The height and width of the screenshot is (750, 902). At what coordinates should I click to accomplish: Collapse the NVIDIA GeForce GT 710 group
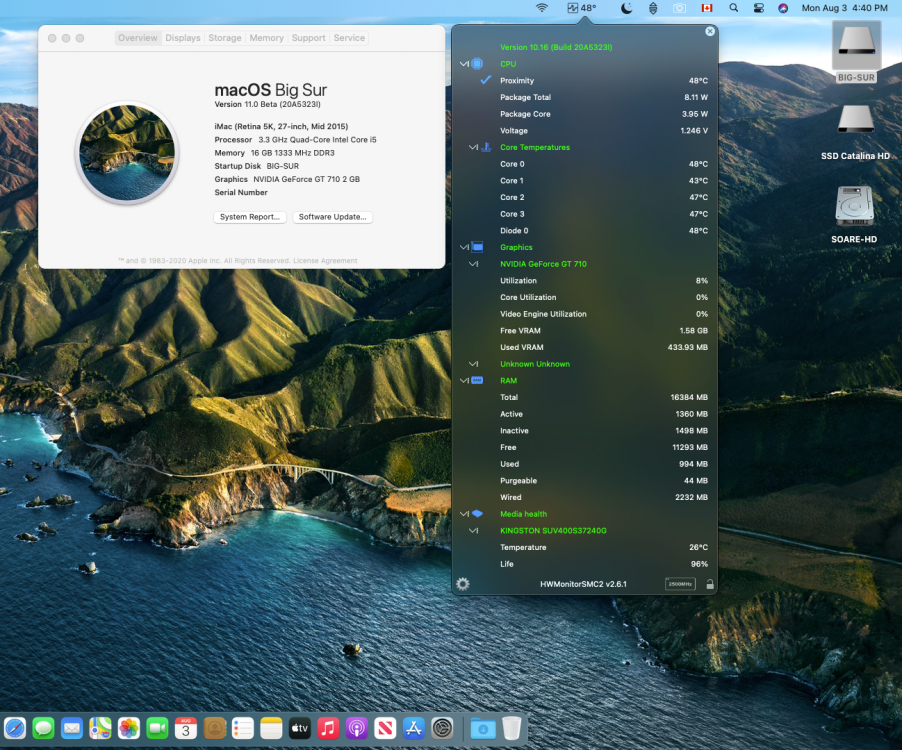click(x=473, y=264)
